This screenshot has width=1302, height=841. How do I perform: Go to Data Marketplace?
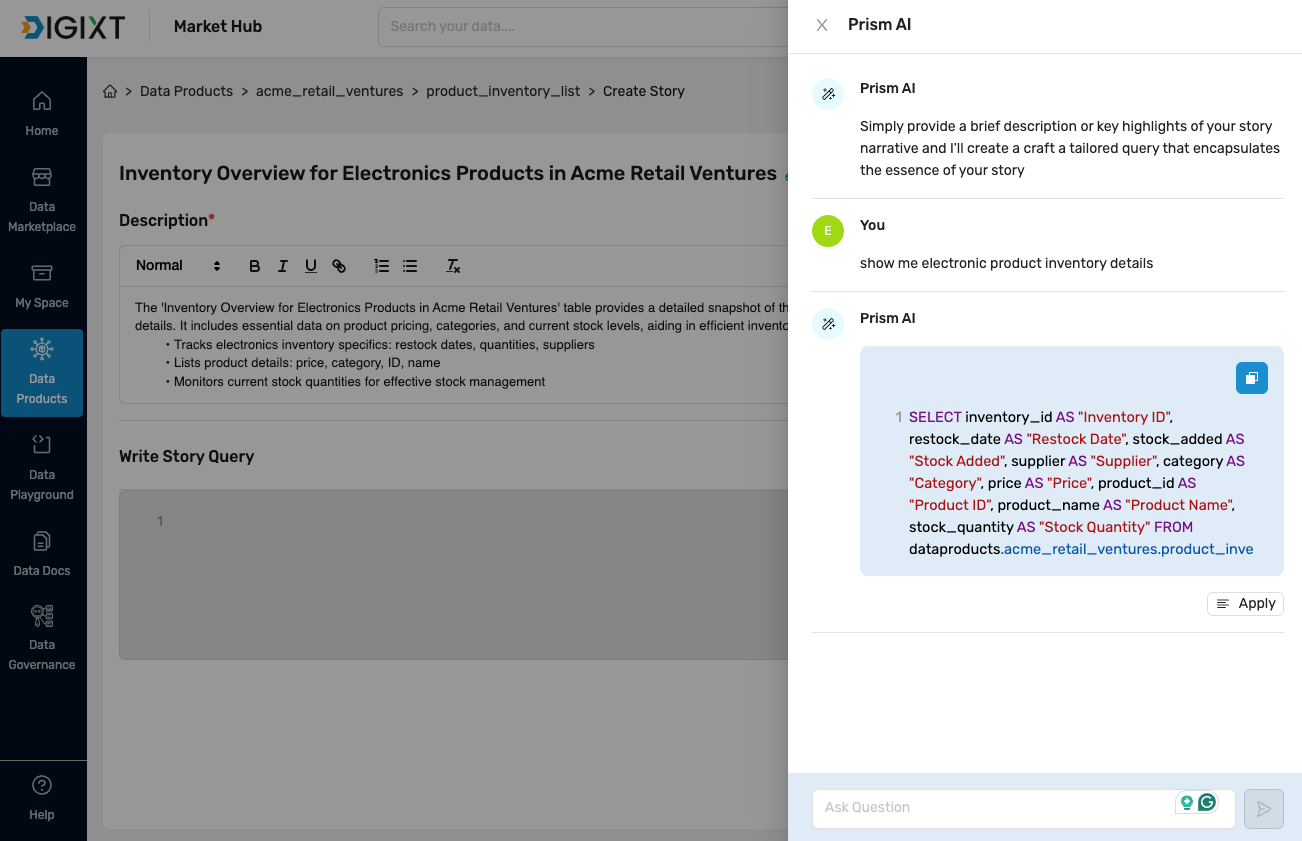42,200
